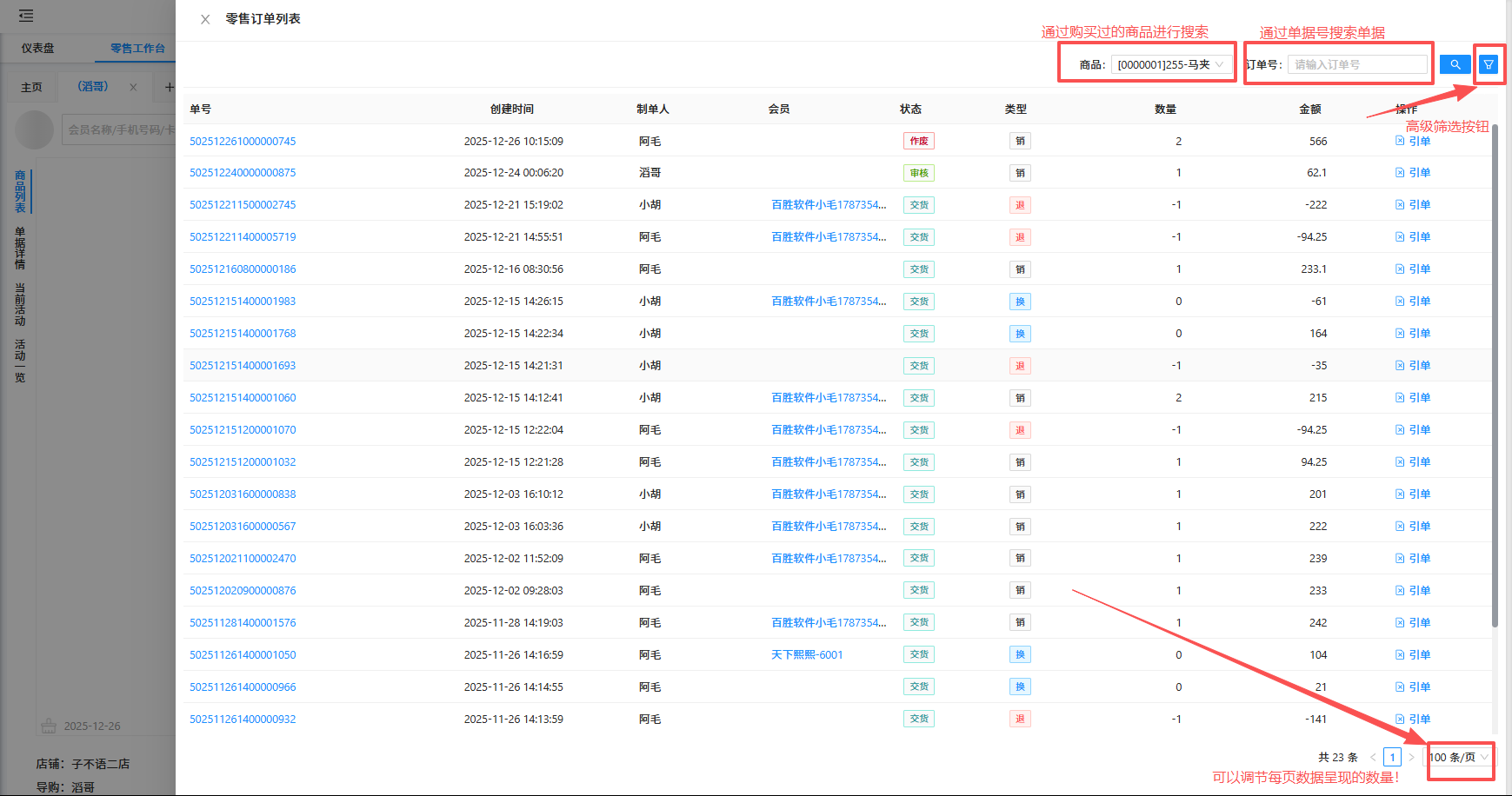Select page 1 in pagination
This screenshot has height=796, width=1512.
pos(1392,757)
